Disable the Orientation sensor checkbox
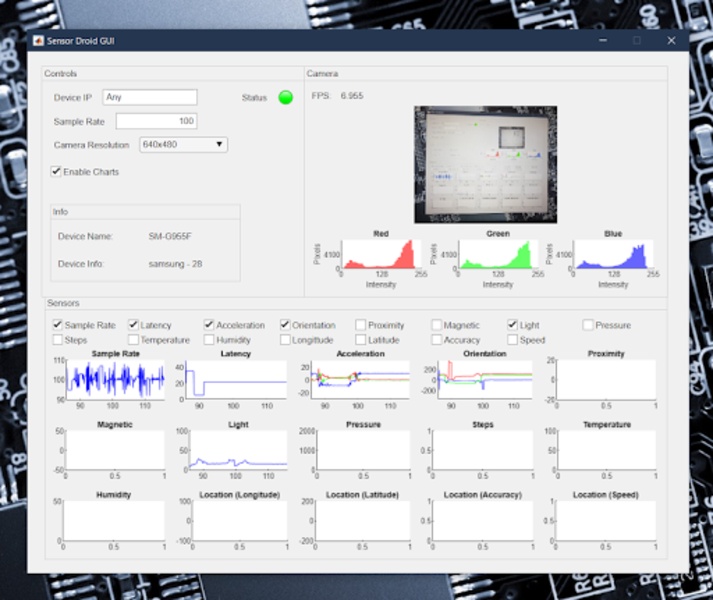This screenshot has height=600, width=713. [285, 325]
